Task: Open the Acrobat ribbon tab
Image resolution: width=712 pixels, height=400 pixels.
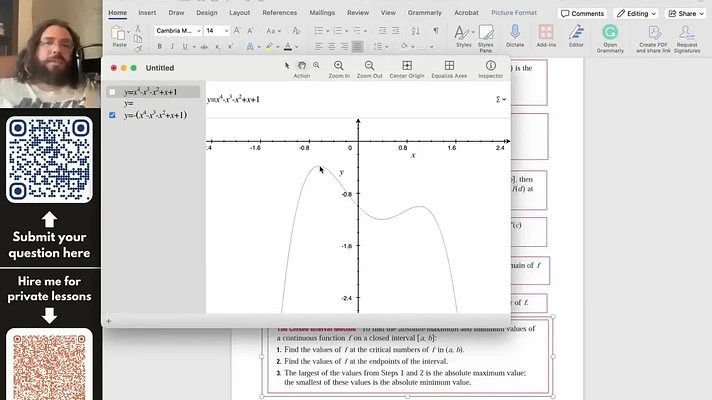Action: pyautogui.click(x=466, y=13)
